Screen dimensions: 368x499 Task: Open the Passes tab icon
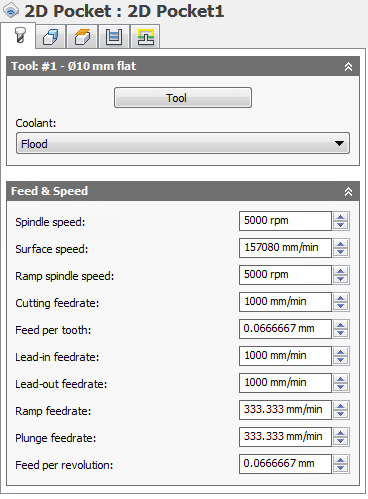tap(114, 37)
